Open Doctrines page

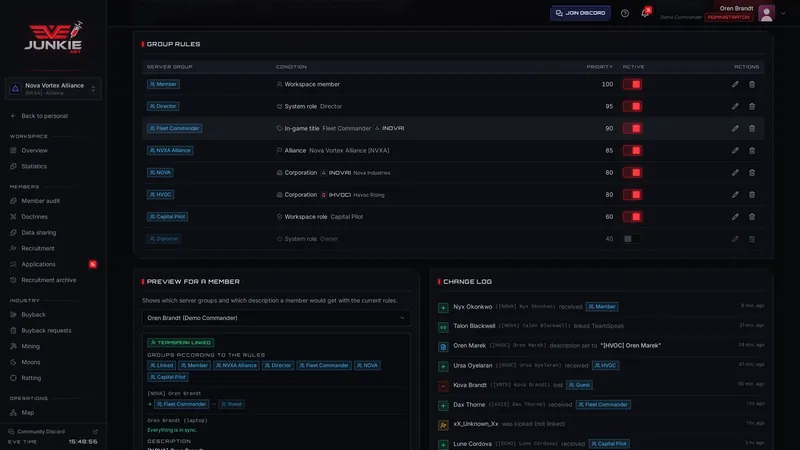pyautogui.click(x=34, y=217)
